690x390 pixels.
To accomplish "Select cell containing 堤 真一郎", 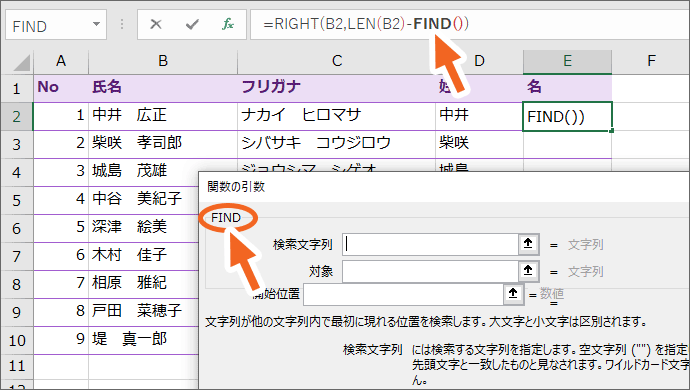I will point(143,339).
